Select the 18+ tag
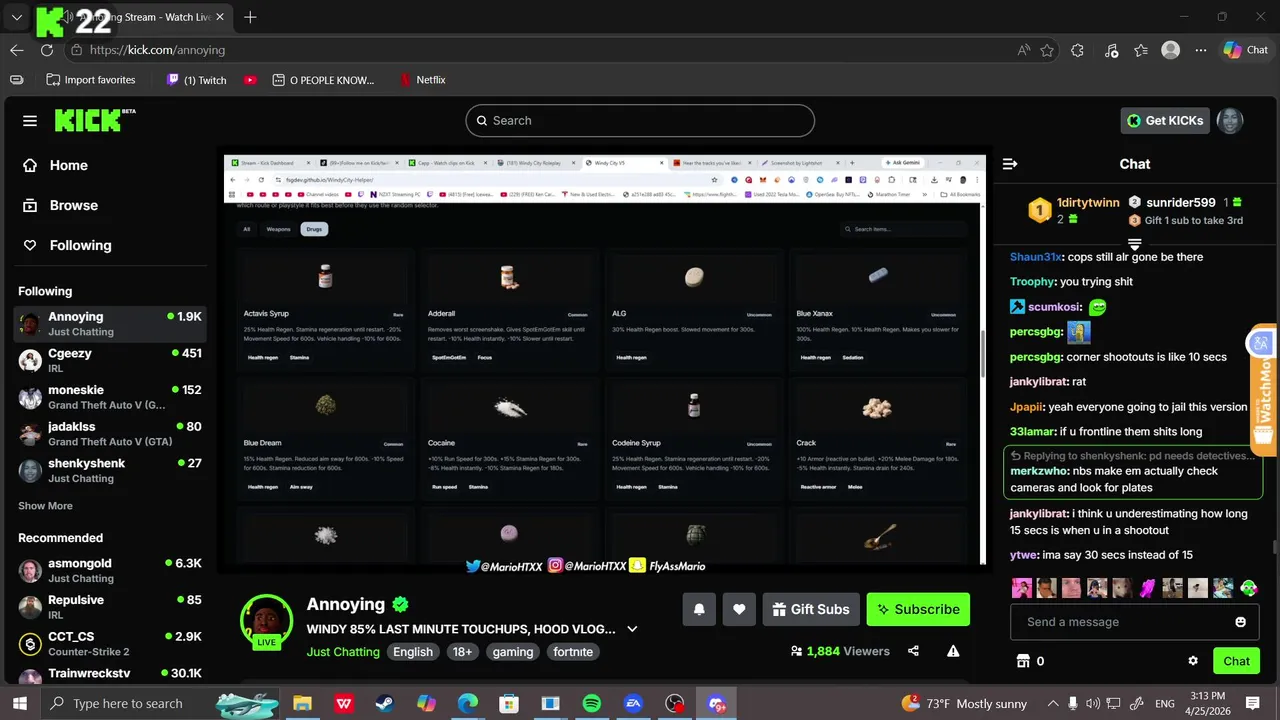 (462, 652)
